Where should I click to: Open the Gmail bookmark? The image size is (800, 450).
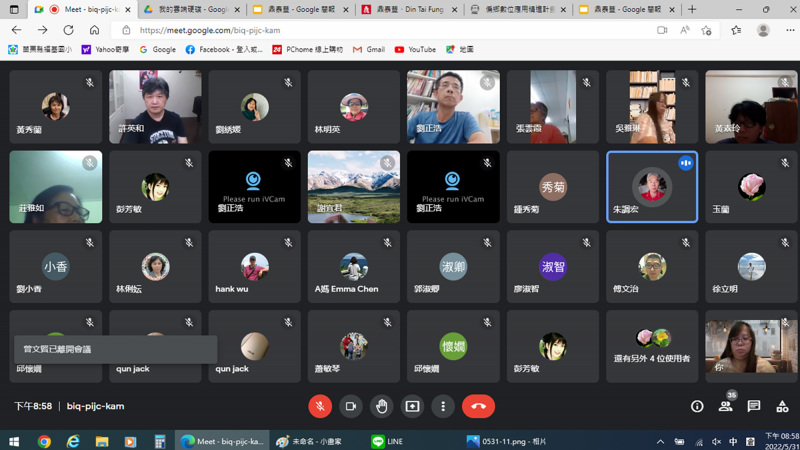coord(369,49)
